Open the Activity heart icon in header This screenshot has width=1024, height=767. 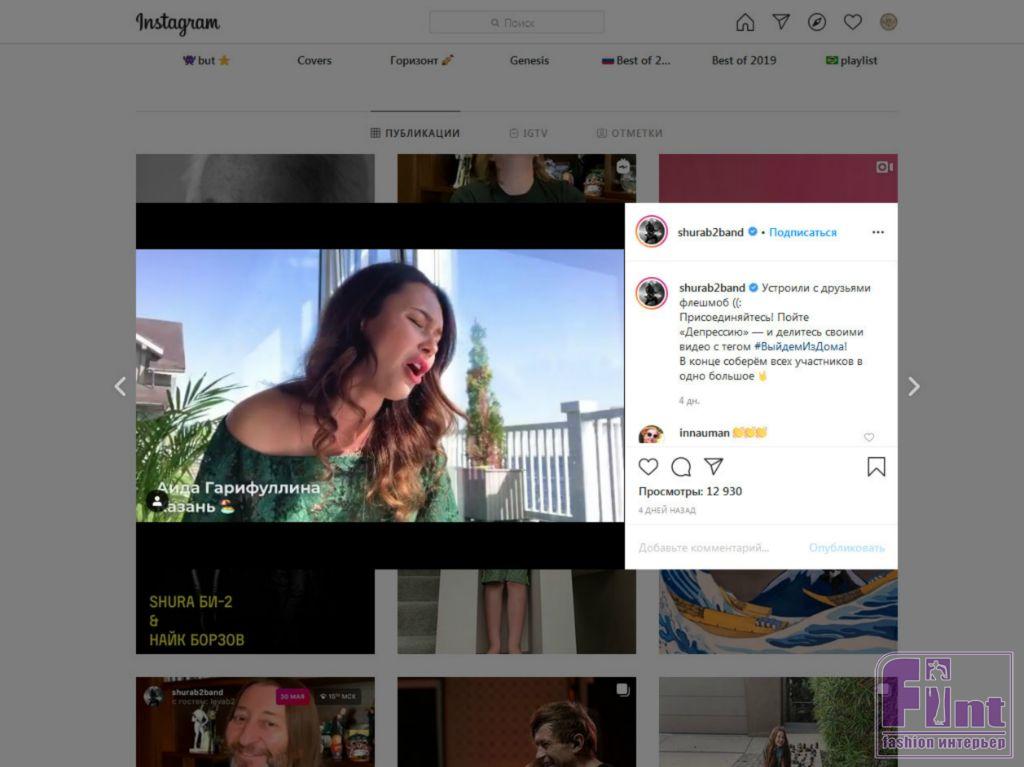click(x=853, y=22)
